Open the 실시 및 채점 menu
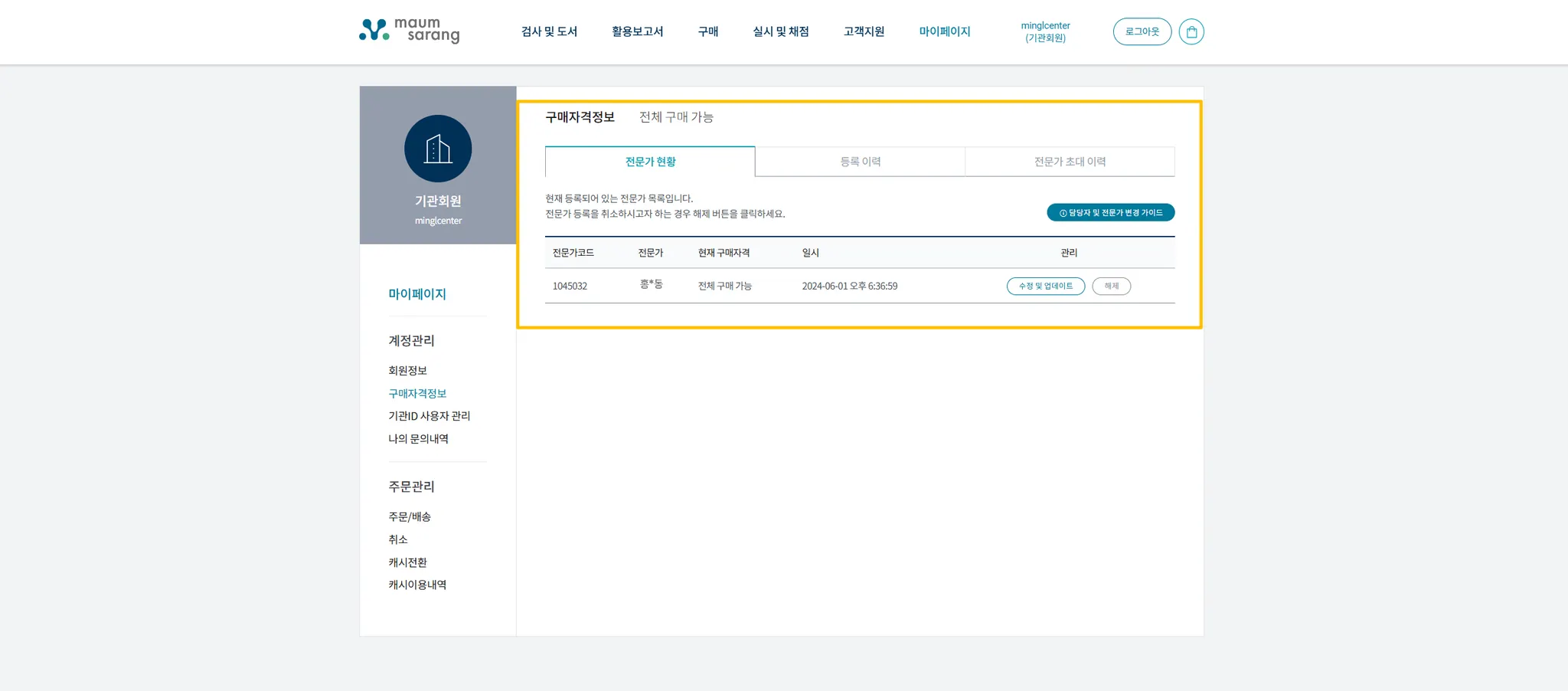The width and height of the screenshot is (1568, 691). click(781, 31)
